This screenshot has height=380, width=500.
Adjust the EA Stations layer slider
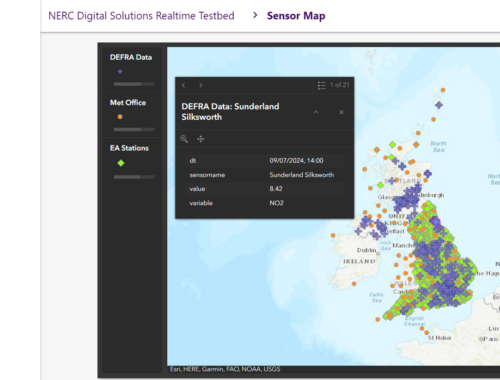[134, 177]
